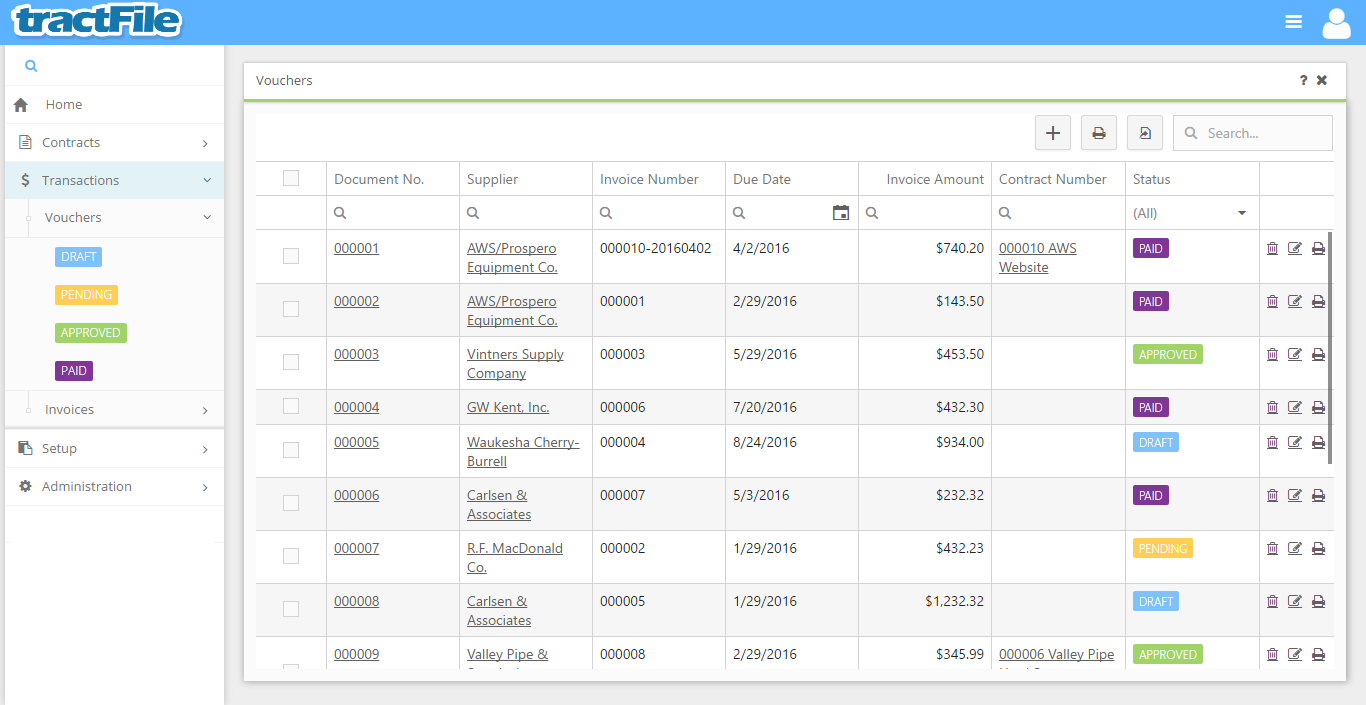The width and height of the screenshot is (1366, 705).
Task: Open the Due Date calendar picker
Action: [x=841, y=213]
